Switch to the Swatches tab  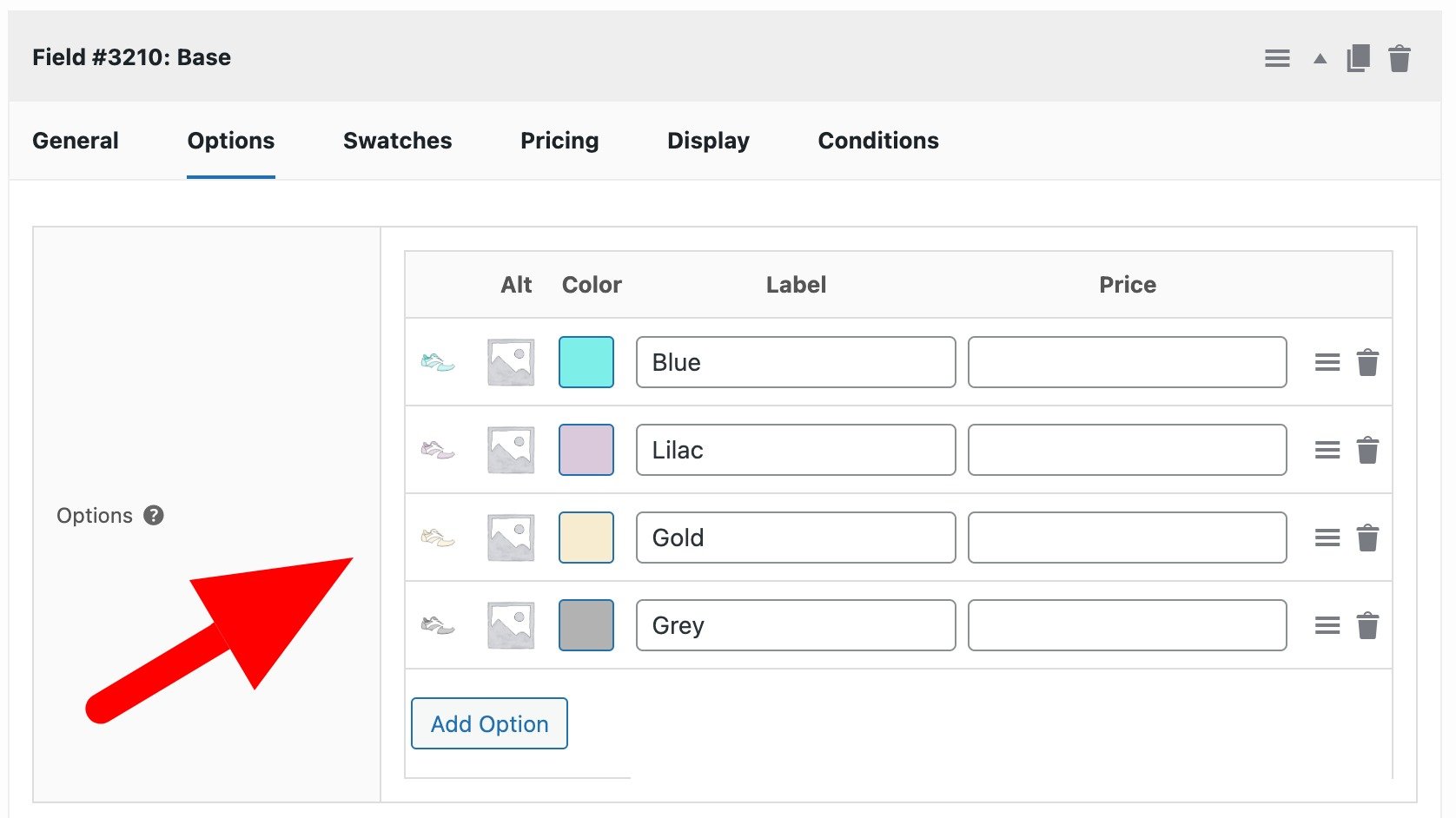point(397,140)
